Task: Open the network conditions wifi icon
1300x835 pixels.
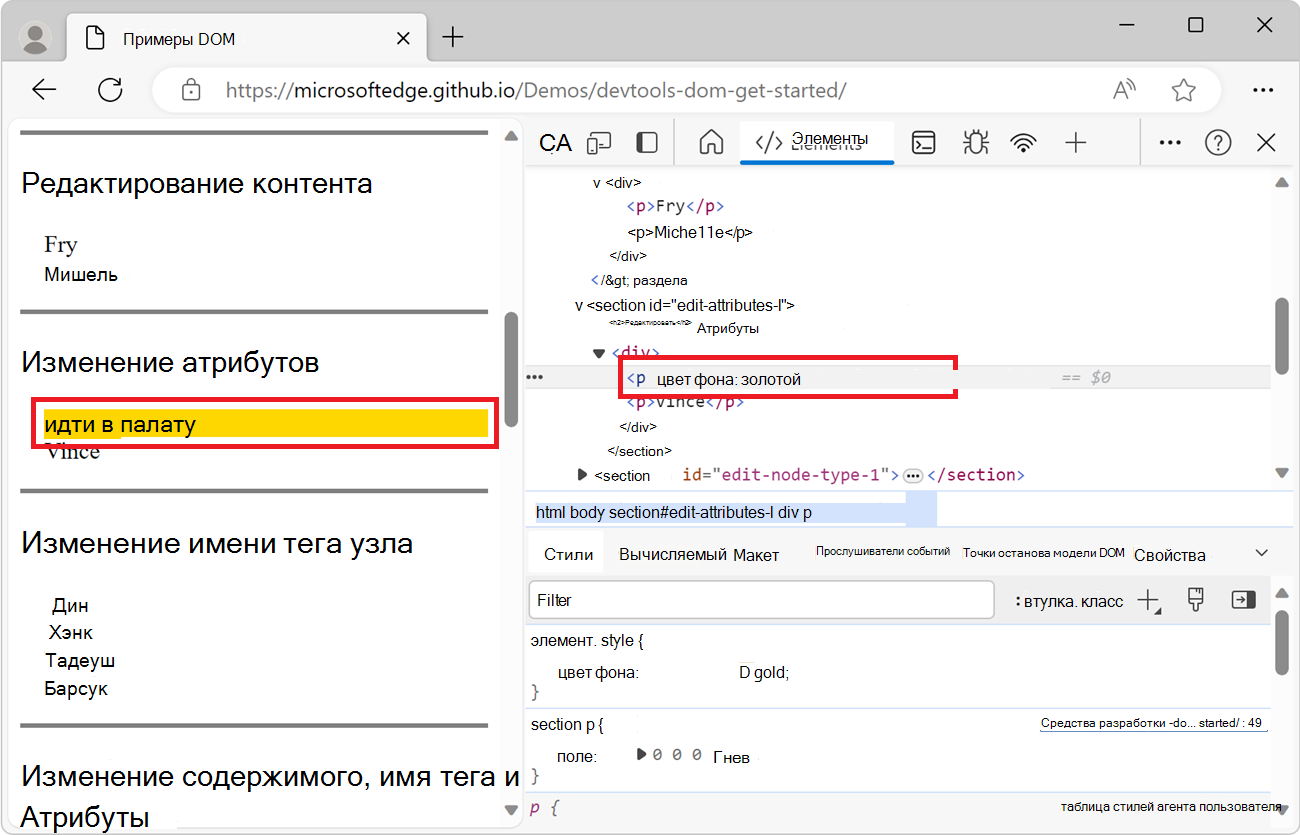Action: coord(1023,142)
